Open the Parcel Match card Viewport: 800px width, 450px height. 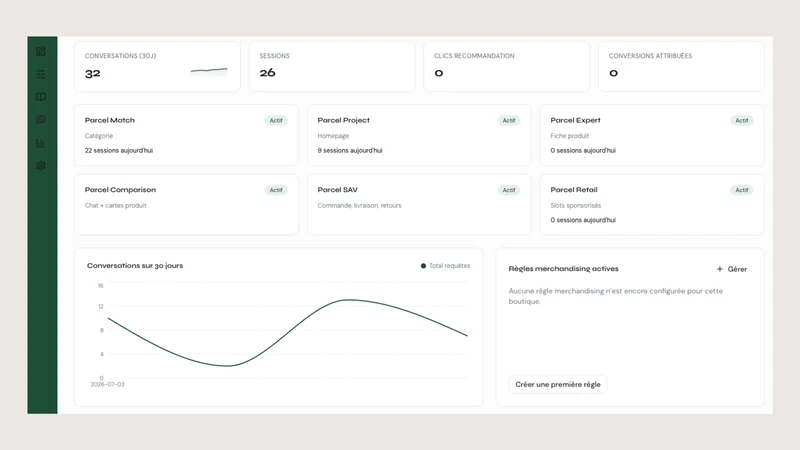(x=186, y=135)
